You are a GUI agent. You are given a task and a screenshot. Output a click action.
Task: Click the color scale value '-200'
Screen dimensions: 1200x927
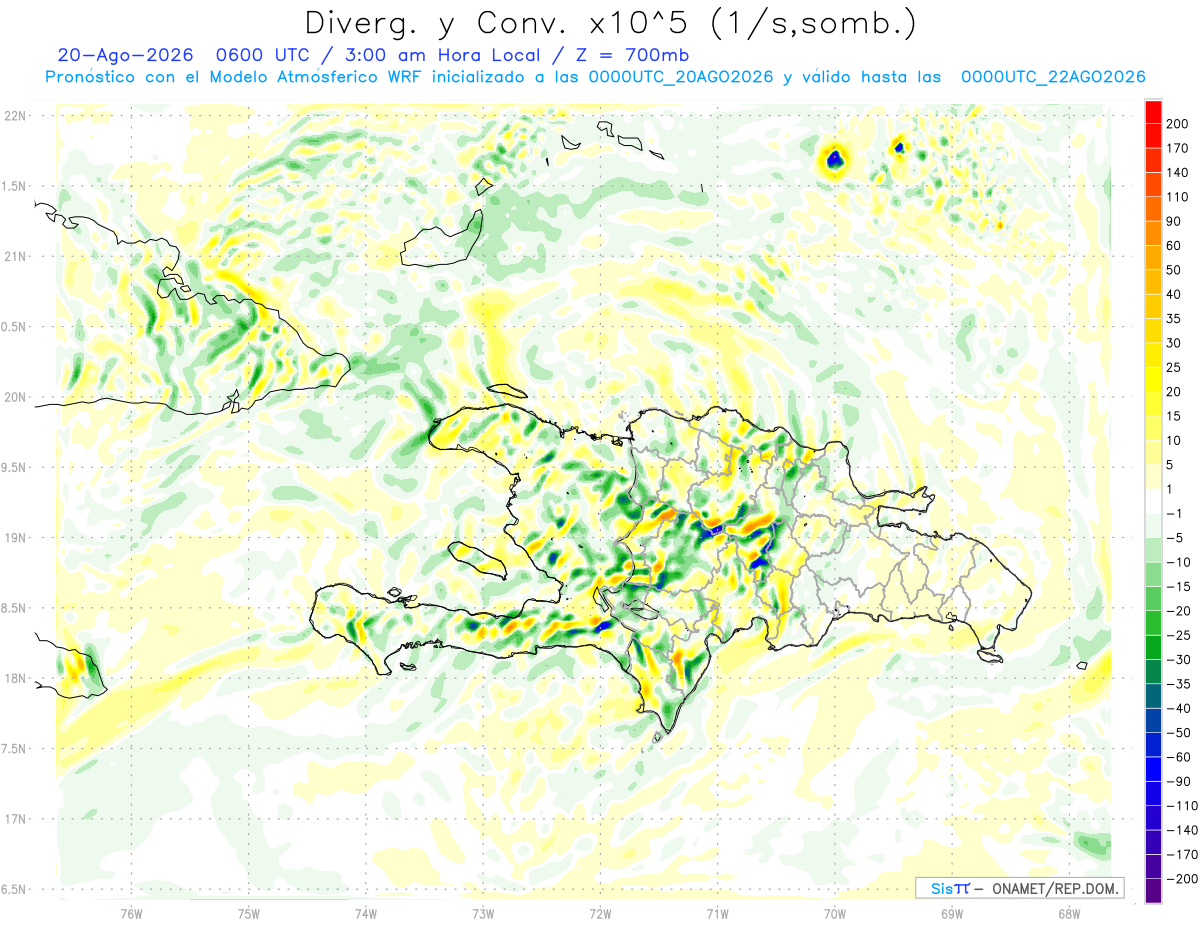pos(1182,879)
